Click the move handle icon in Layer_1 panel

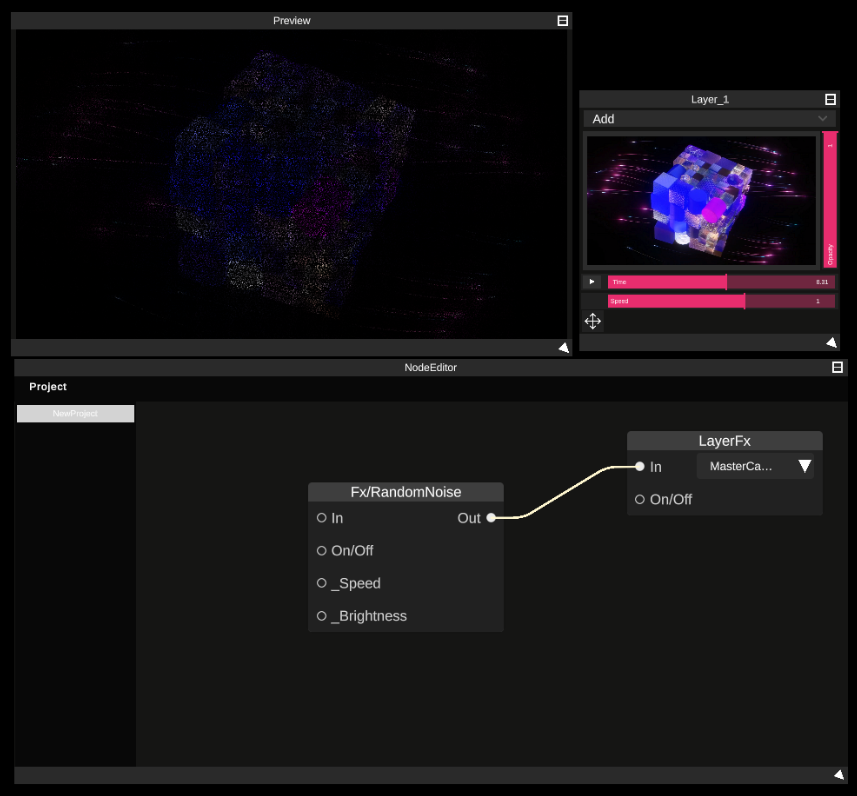coord(592,321)
